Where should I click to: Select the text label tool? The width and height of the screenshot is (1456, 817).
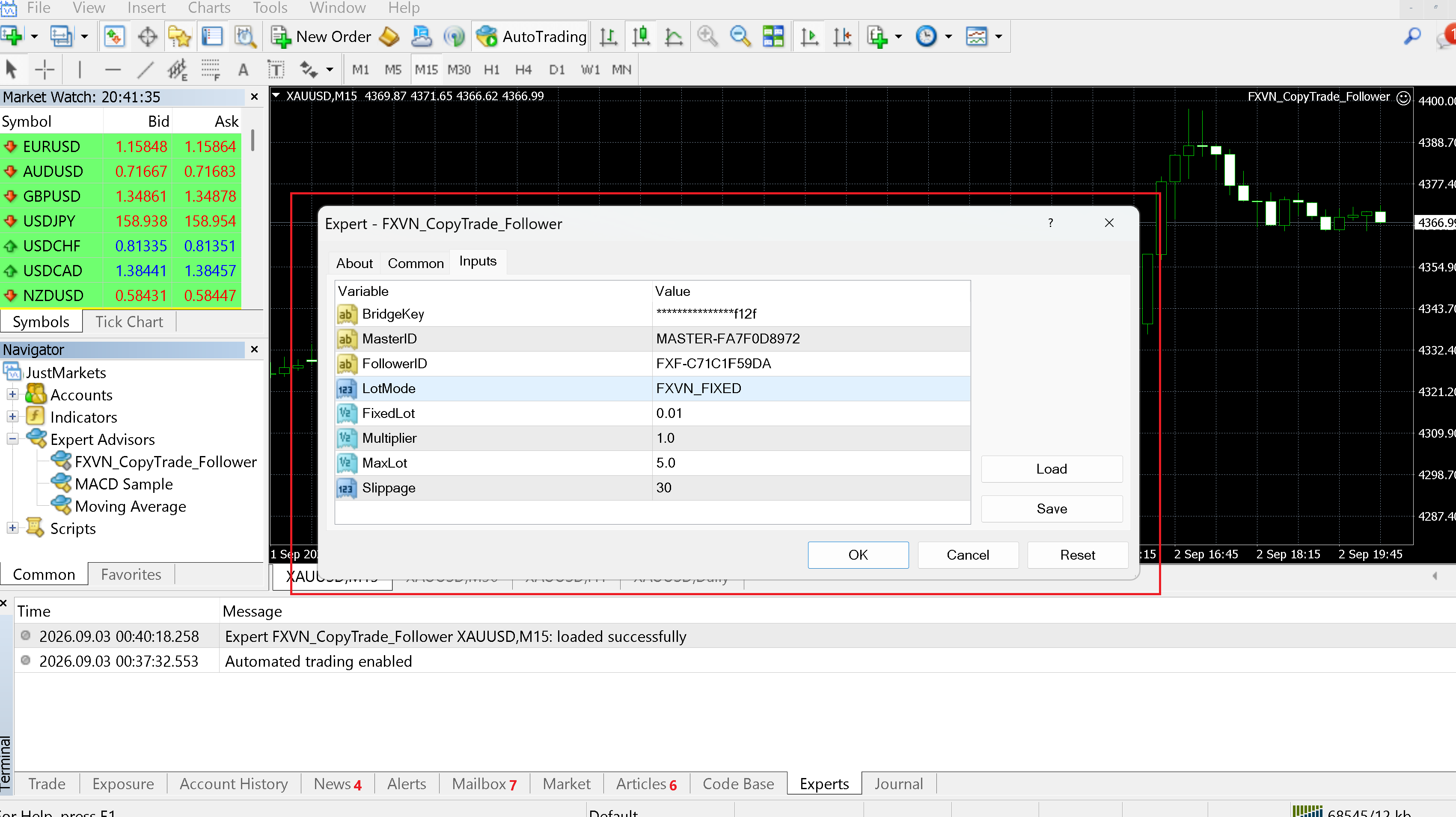tap(243, 69)
